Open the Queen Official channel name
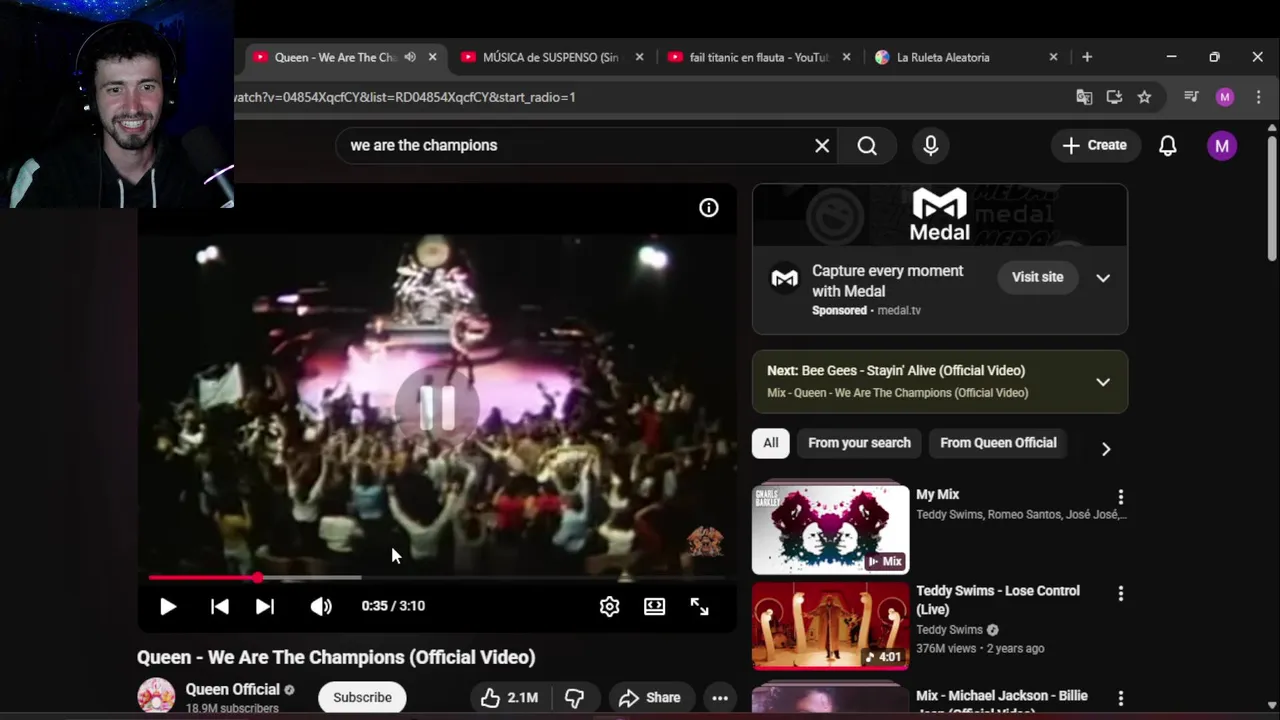The width and height of the screenshot is (1280, 720). click(x=233, y=689)
